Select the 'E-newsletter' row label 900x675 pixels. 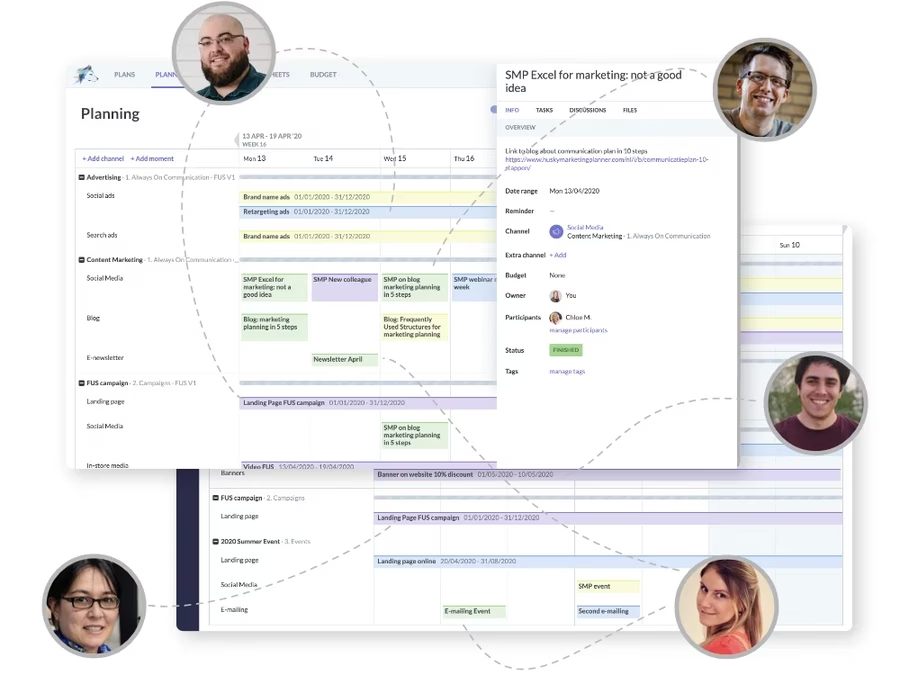(105, 358)
